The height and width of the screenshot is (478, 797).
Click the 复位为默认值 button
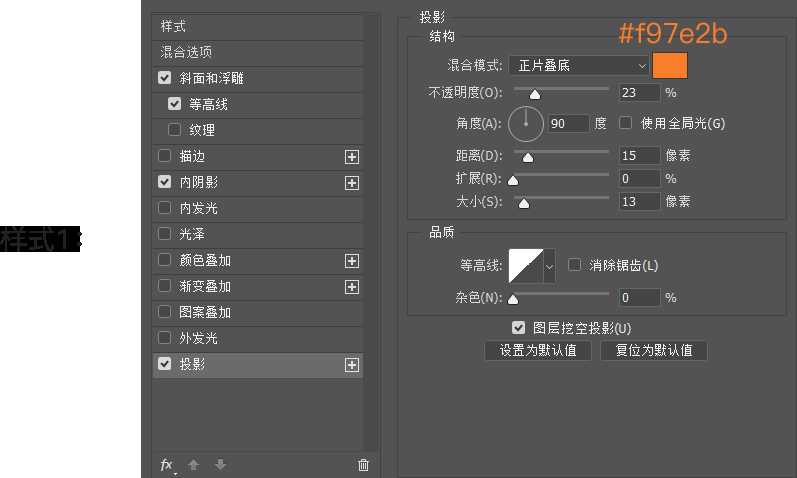654,351
